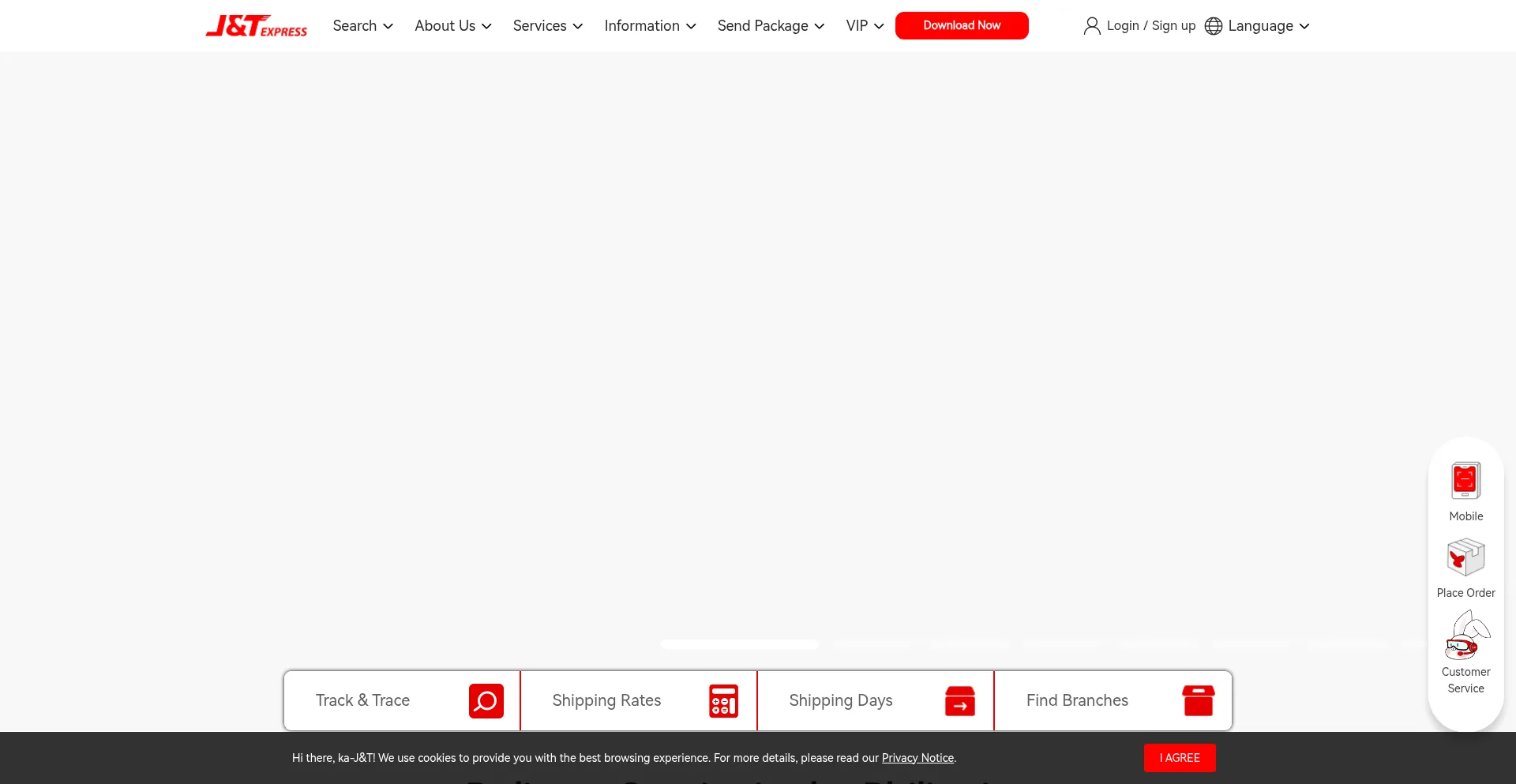Click the Shipping Days calendar arrow icon
Screen dimensions: 1516x784
coord(959,700)
